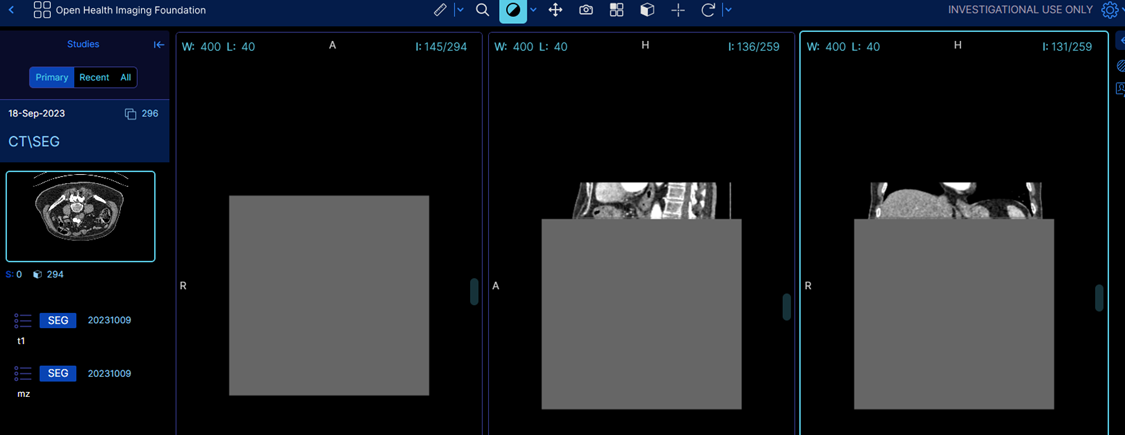Click the I: 145/294 slice indicator
This screenshot has width=1125, height=435.
(x=441, y=47)
